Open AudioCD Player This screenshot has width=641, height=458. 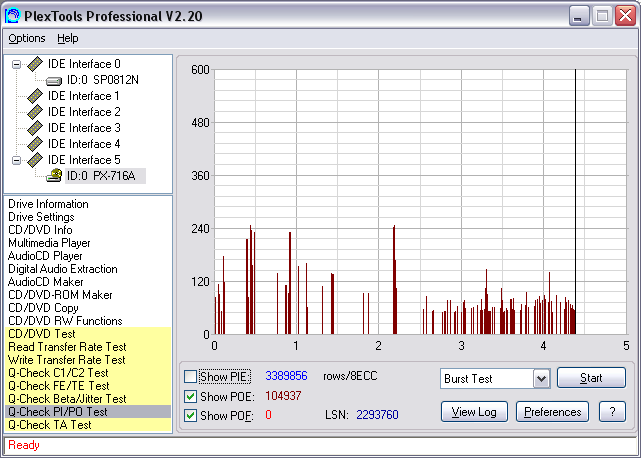tap(45, 256)
